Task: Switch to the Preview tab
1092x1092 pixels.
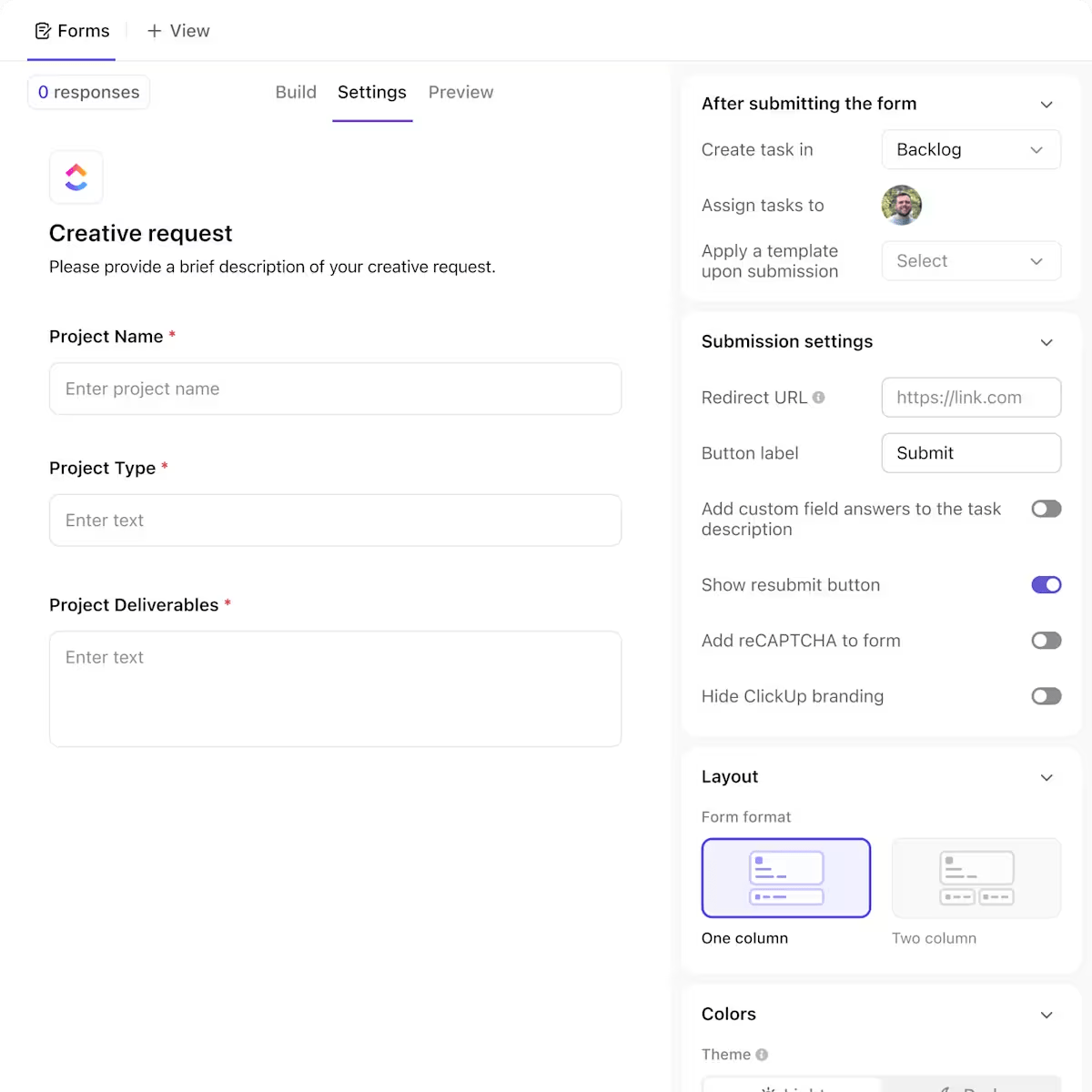Action: click(x=460, y=92)
